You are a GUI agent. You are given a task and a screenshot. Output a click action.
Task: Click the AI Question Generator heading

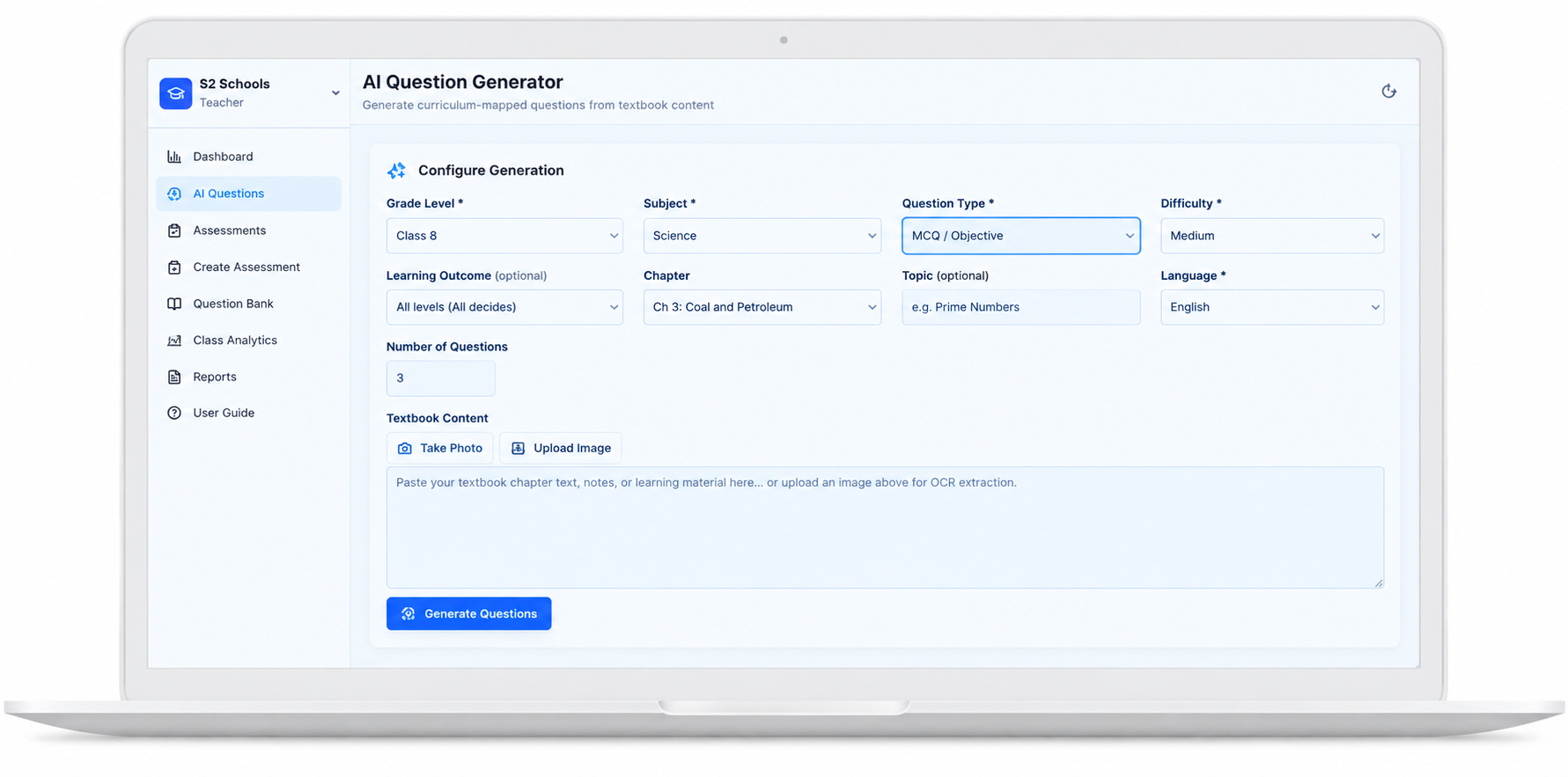(x=463, y=82)
